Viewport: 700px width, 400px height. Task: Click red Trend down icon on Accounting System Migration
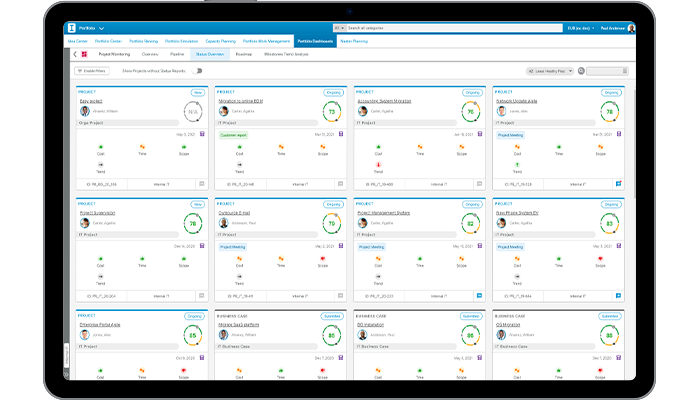pos(378,165)
